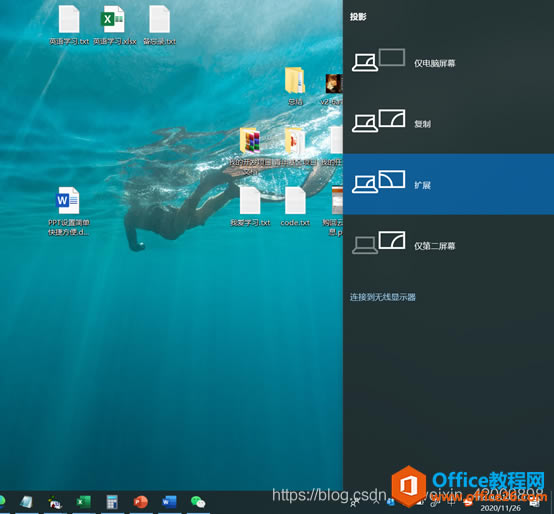Open the wireless display connection link
This screenshot has height=514, width=554.
pyautogui.click(x=383, y=297)
